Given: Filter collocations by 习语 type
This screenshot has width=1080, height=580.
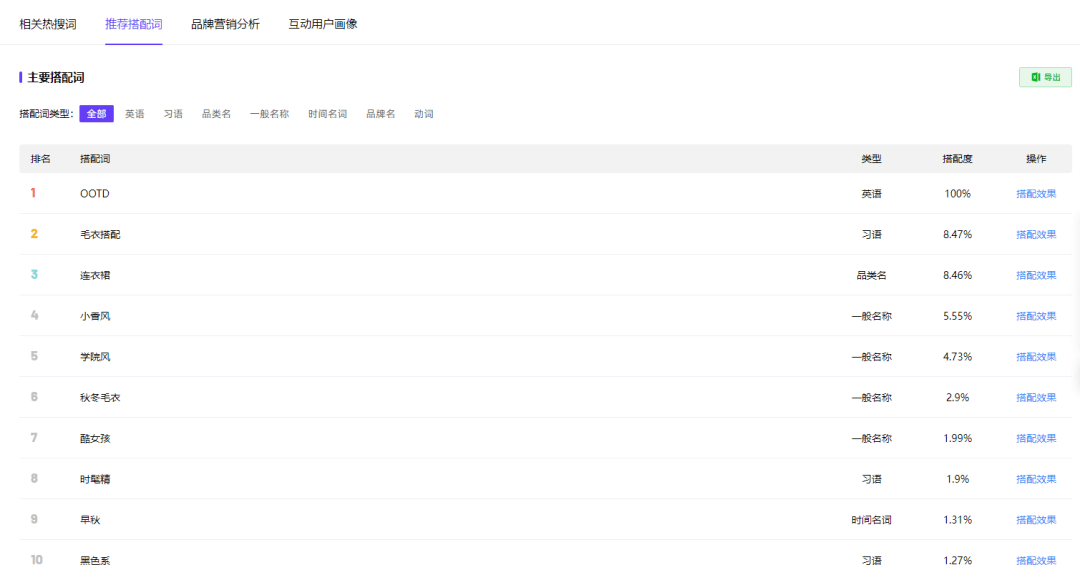Looking at the screenshot, I should pos(173,114).
